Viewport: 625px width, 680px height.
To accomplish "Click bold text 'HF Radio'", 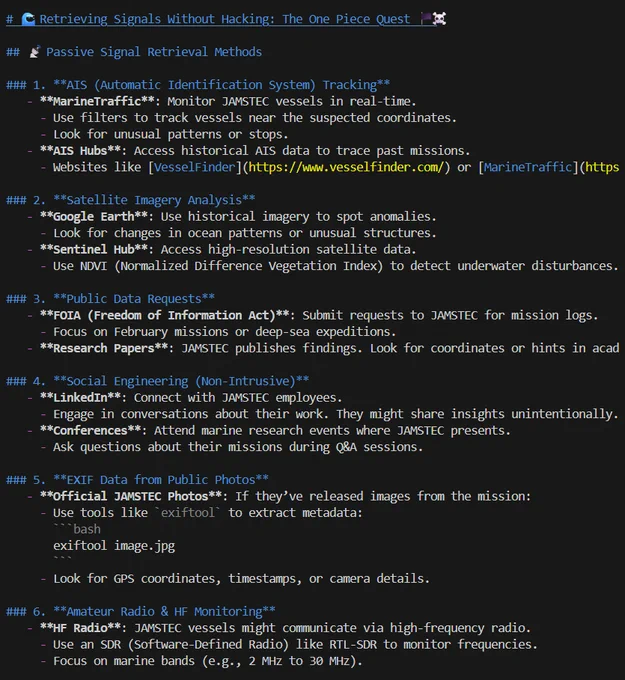I will point(80,628).
